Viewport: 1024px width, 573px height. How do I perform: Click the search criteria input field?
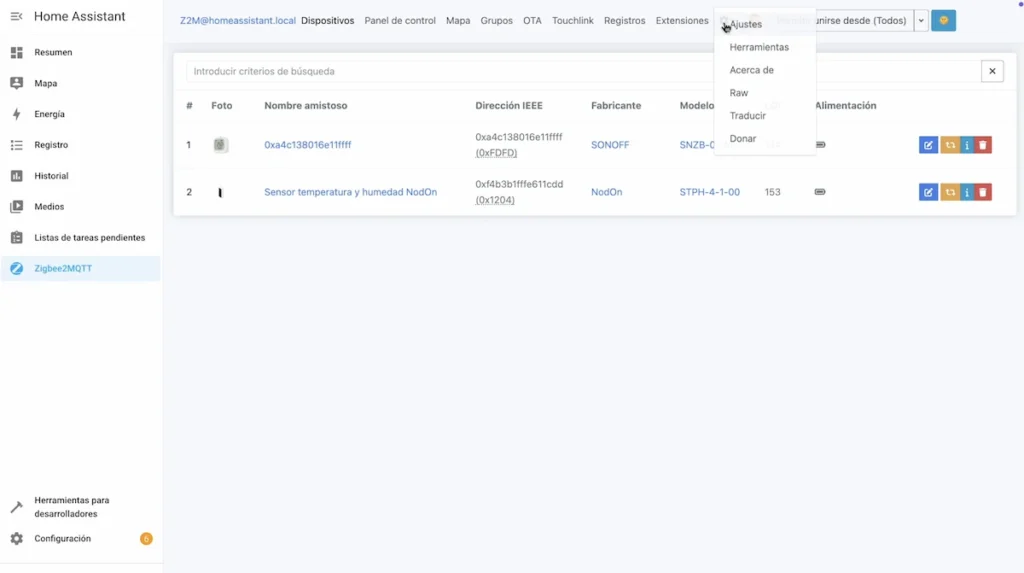(580, 71)
